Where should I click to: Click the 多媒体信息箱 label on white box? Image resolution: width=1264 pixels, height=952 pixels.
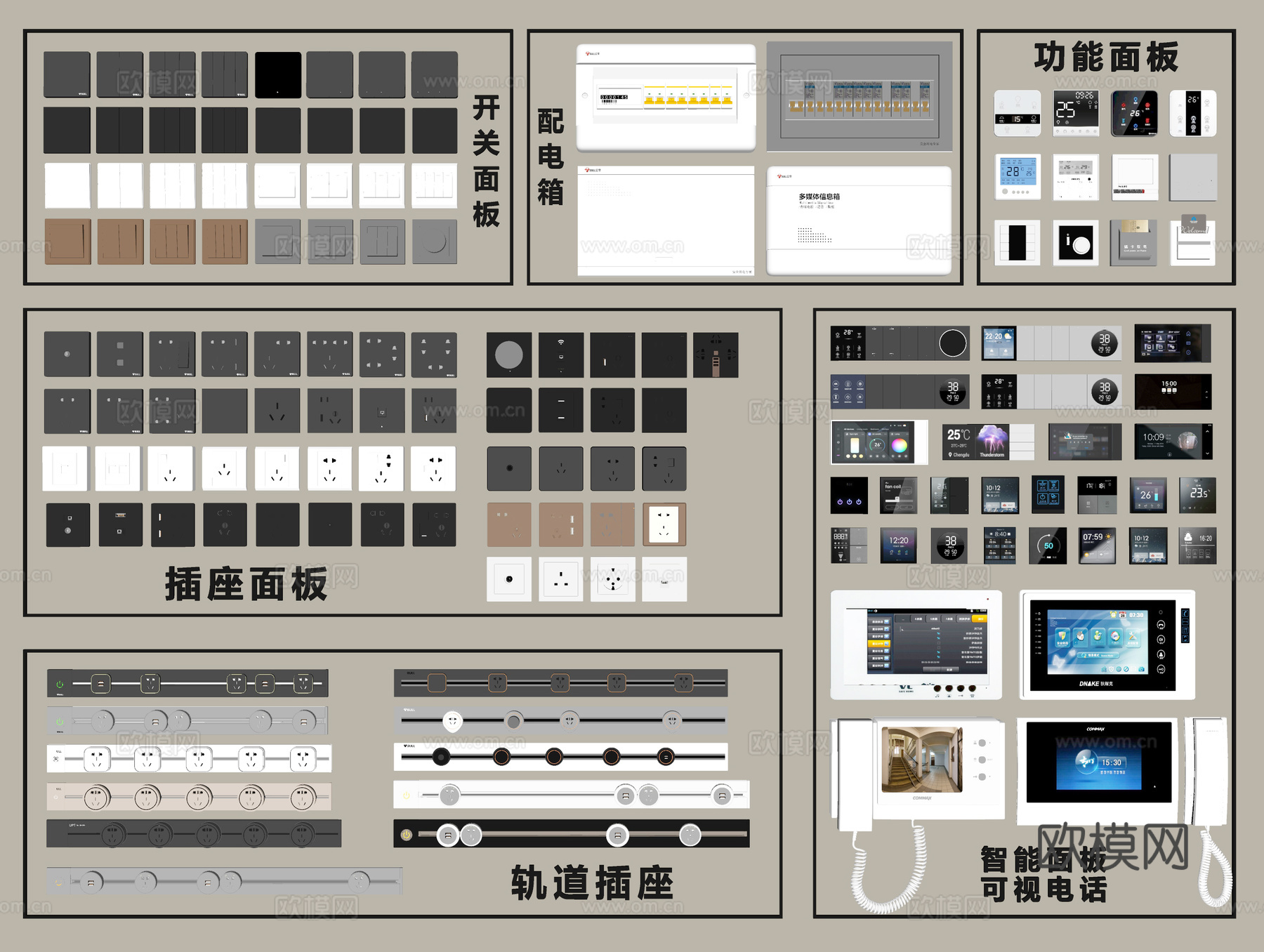click(x=819, y=197)
